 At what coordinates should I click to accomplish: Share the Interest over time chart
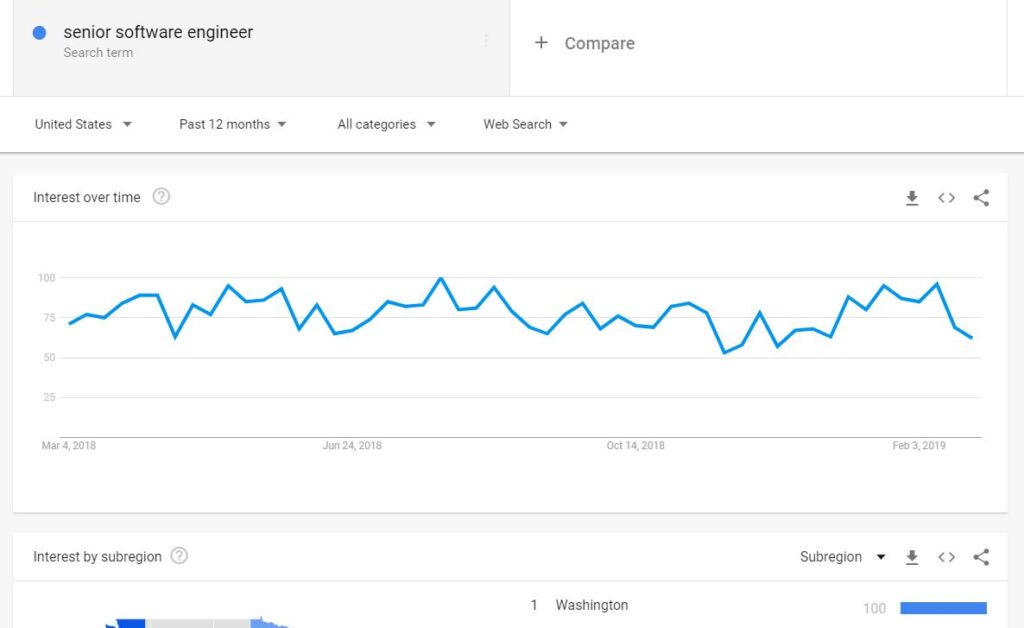pyautogui.click(x=981, y=198)
